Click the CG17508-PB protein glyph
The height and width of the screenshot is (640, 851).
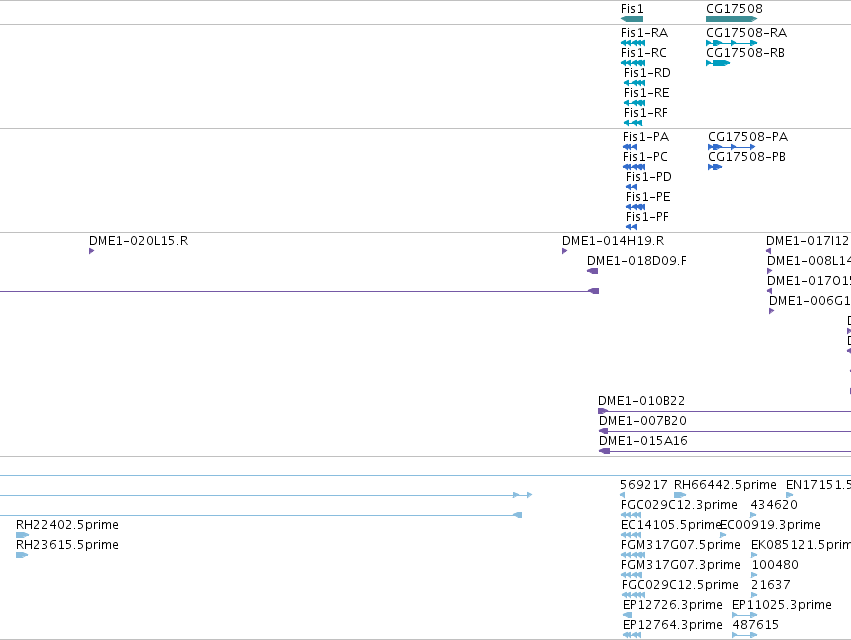[715, 167]
